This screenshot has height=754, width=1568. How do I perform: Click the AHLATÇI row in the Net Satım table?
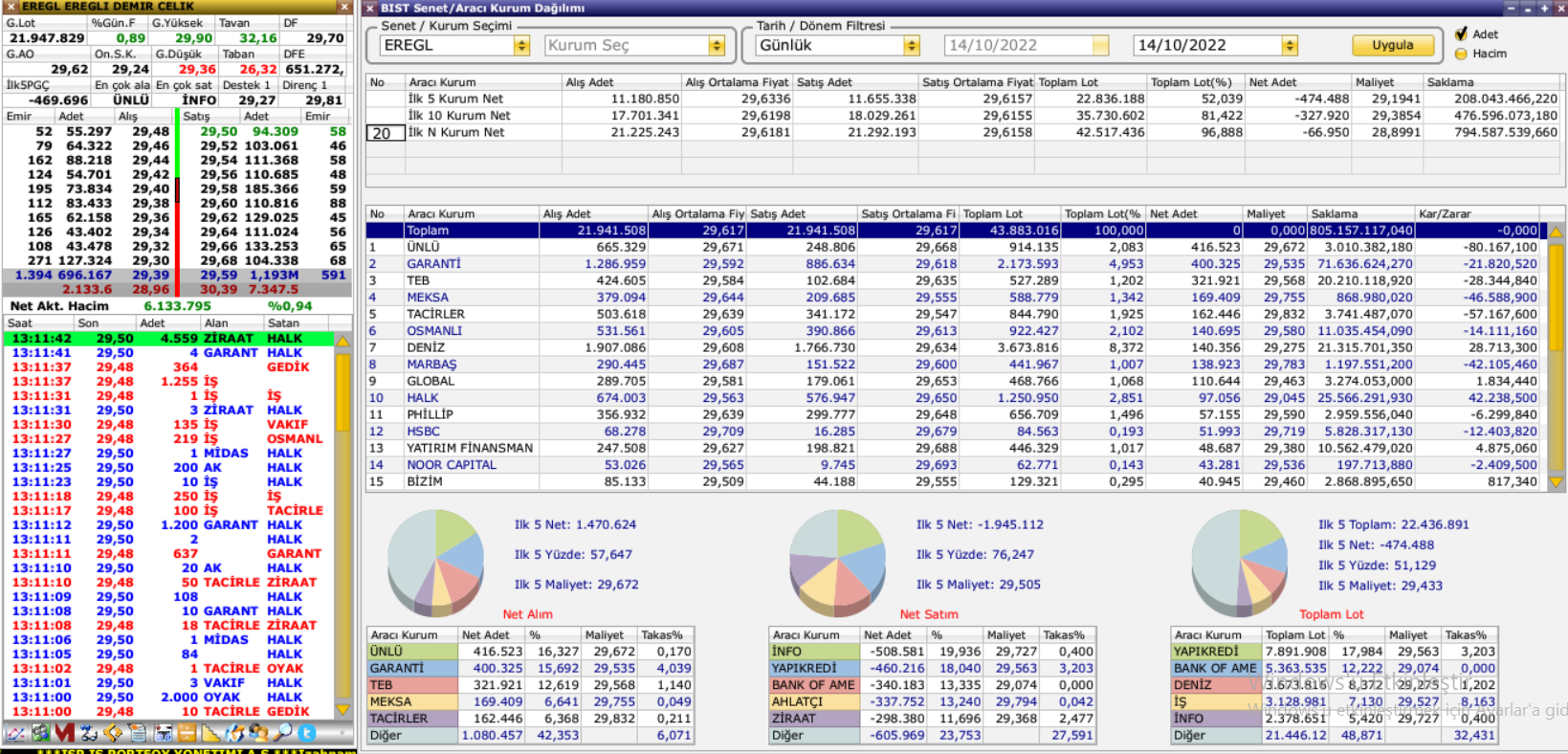[x=933, y=701]
